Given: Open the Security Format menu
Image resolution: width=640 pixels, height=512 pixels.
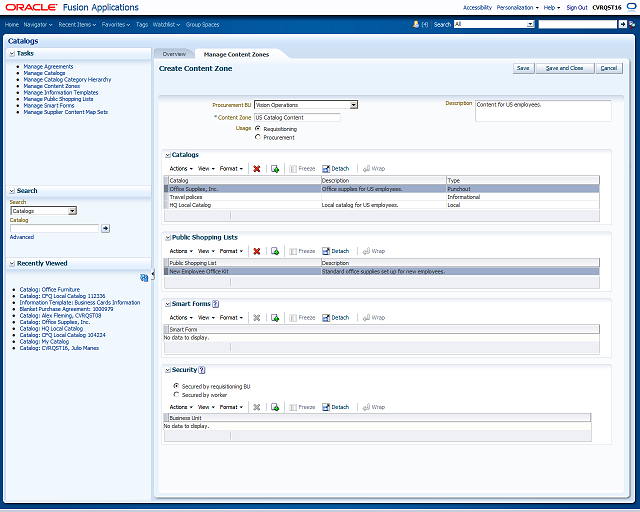Looking at the screenshot, I should tap(231, 407).
